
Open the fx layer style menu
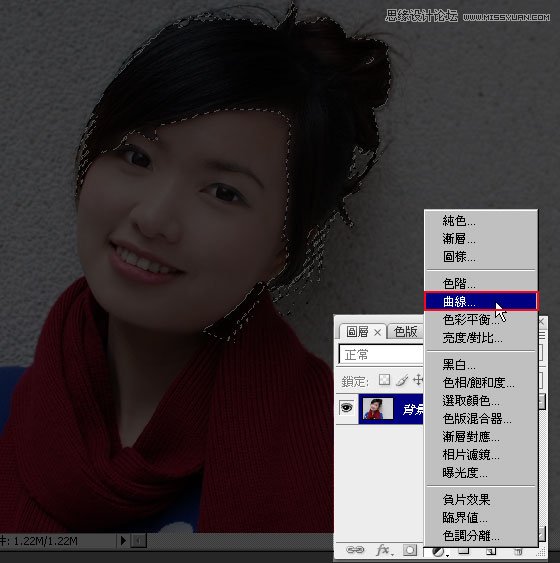[x=384, y=550]
